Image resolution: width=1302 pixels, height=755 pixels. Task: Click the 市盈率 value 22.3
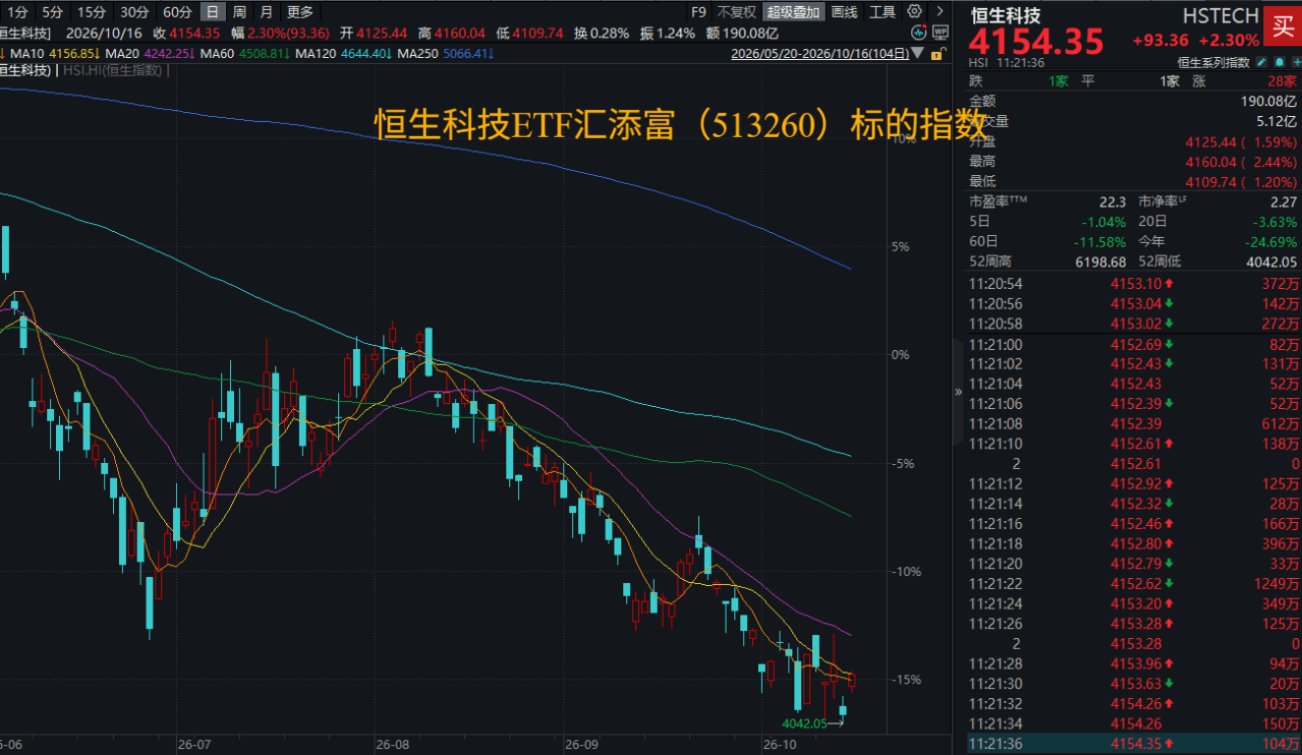click(1112, 201)
